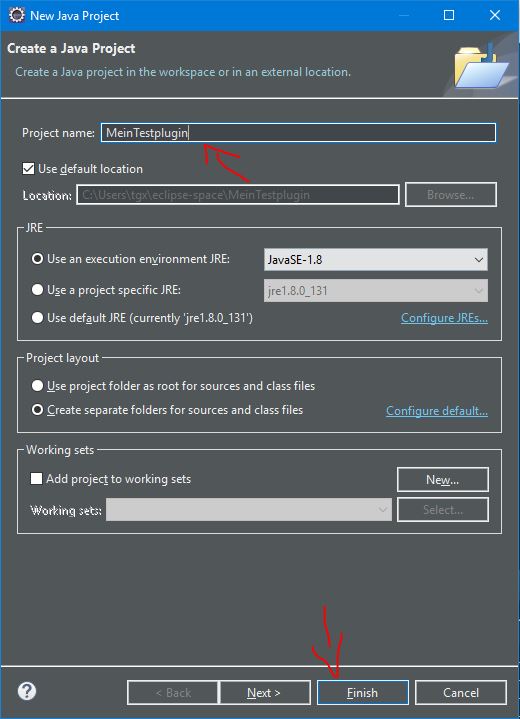Close the New Java Project dialog
The image size is (520, 719).
495,15
